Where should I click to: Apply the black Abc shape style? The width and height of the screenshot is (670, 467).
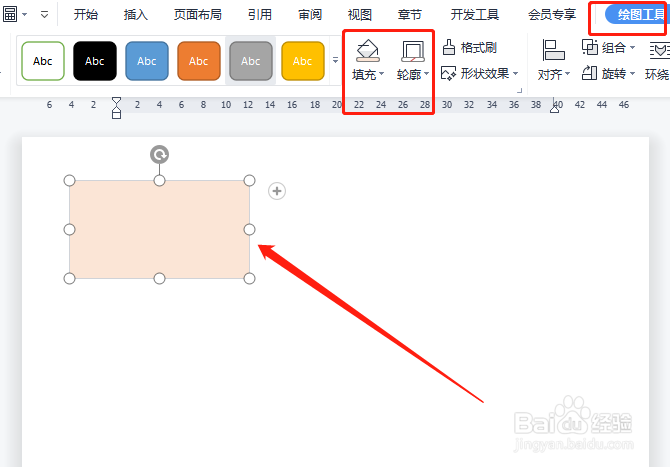coord(95,61)
